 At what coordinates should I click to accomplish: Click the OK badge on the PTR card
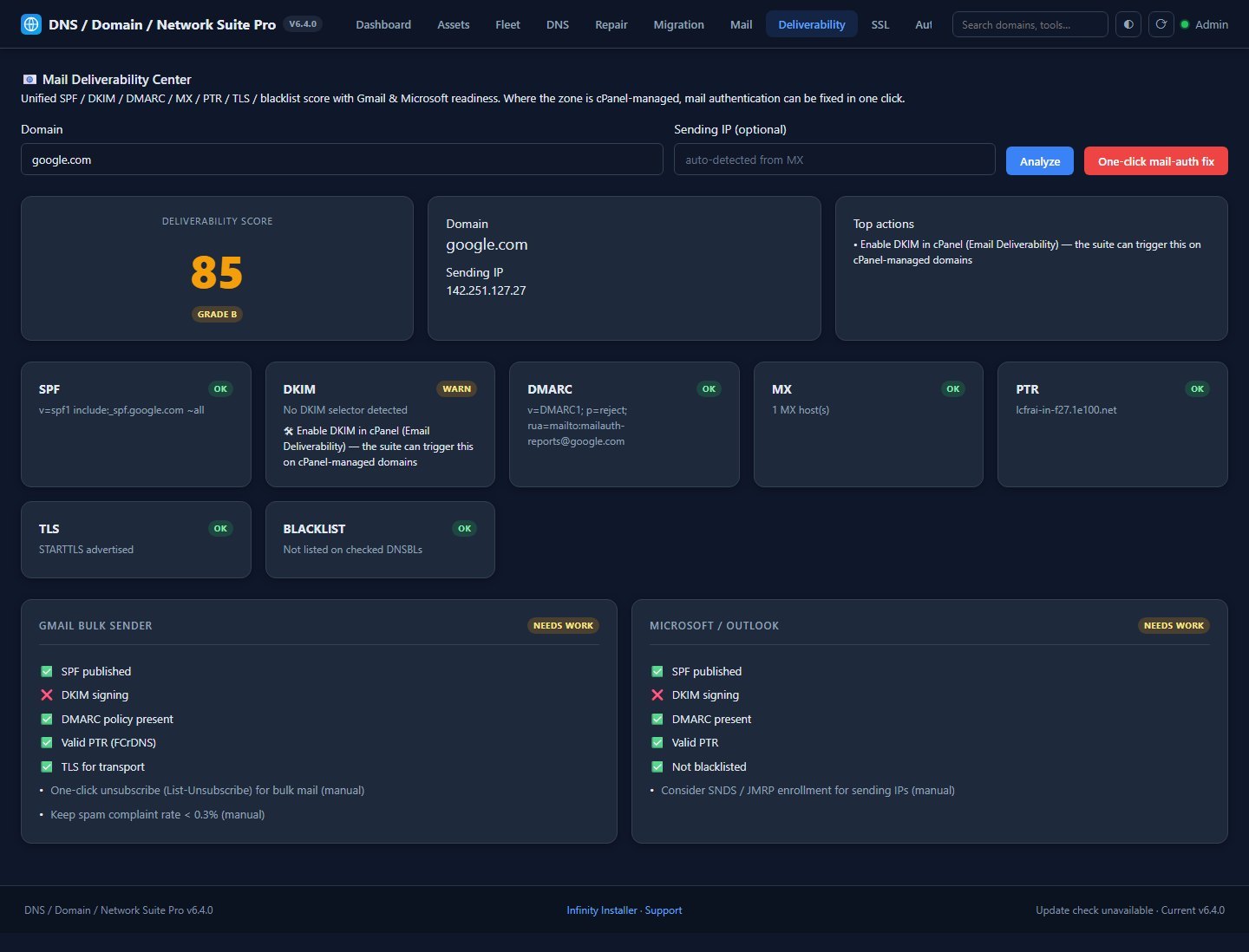pos(1197,389)
